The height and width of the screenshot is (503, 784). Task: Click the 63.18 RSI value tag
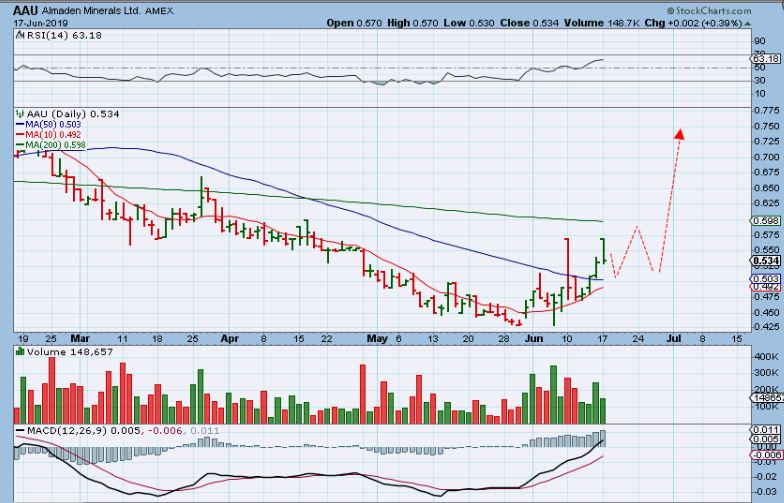pyautogui.click(x=768, y=59)
